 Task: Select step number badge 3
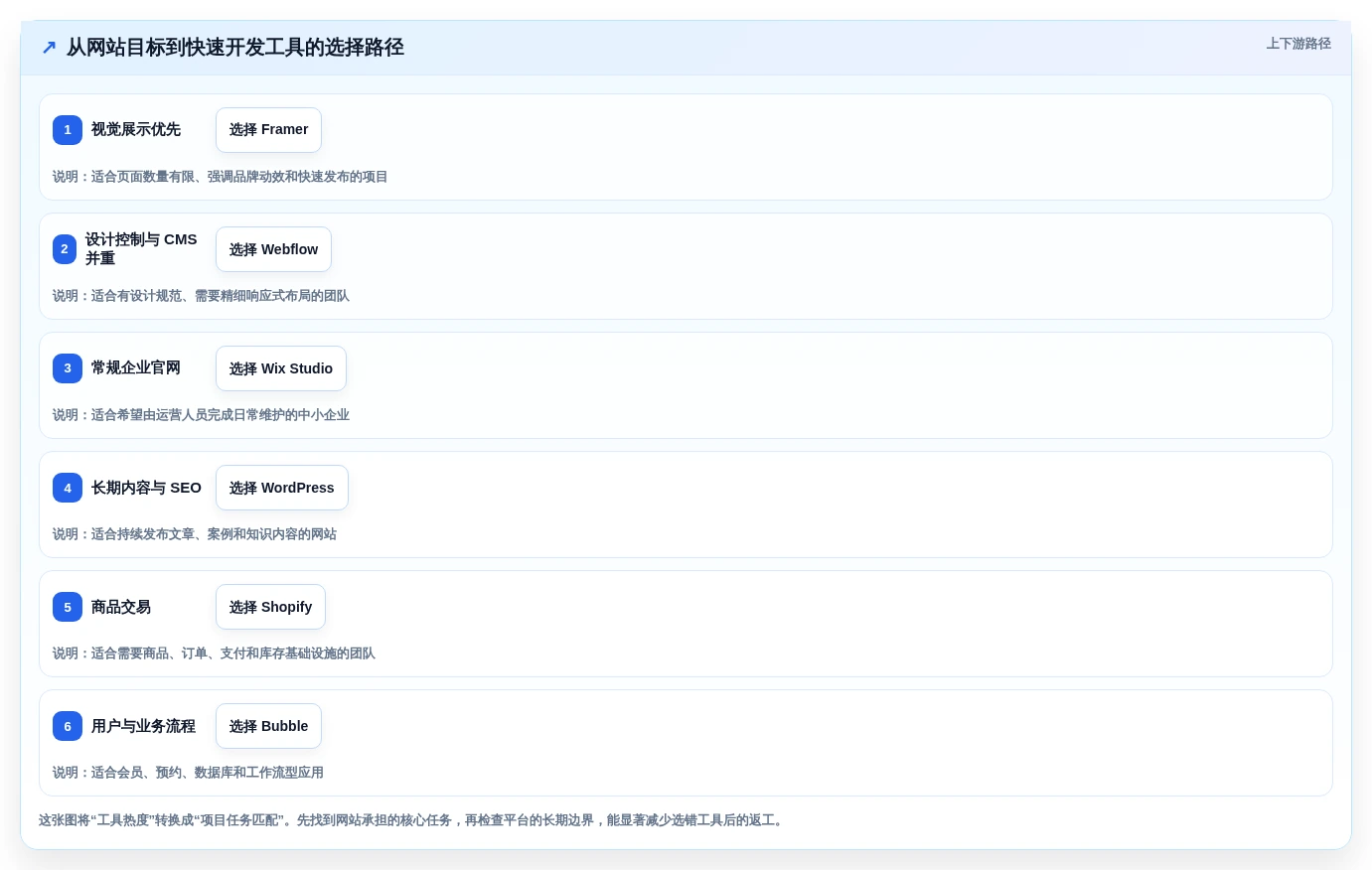pyautogui.click(x=68, y=368)
